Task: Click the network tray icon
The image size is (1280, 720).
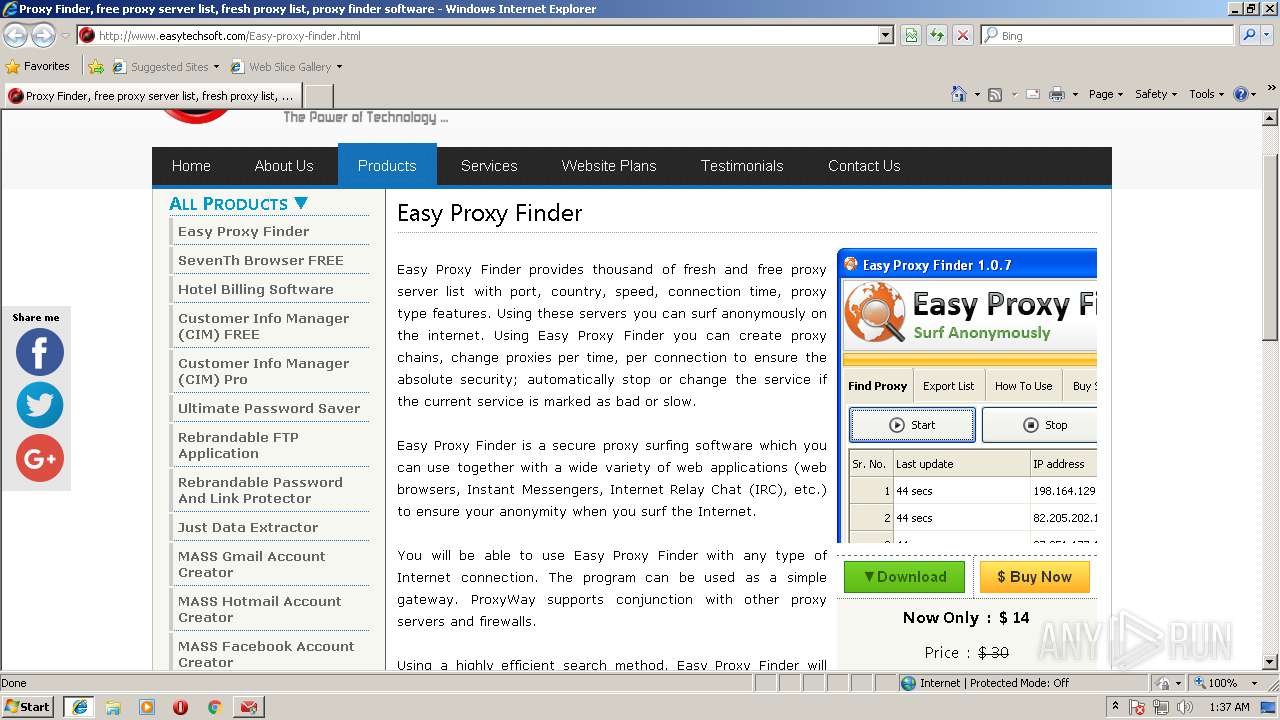Action: (1159, 707)
